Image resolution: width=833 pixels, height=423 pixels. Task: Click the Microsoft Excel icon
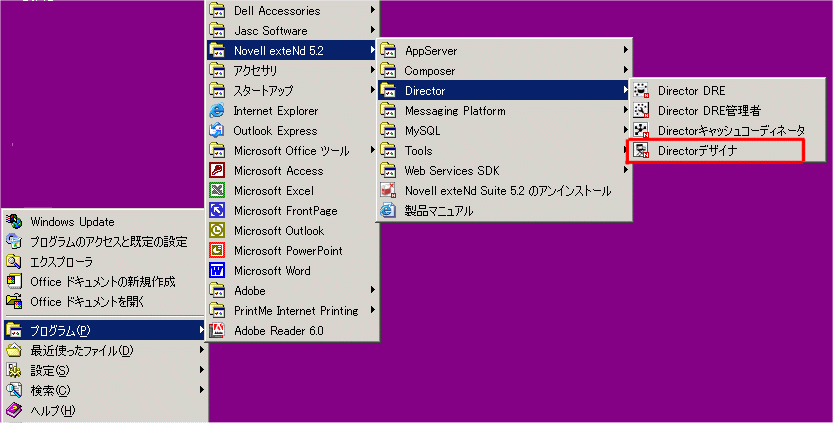point(217,190)
